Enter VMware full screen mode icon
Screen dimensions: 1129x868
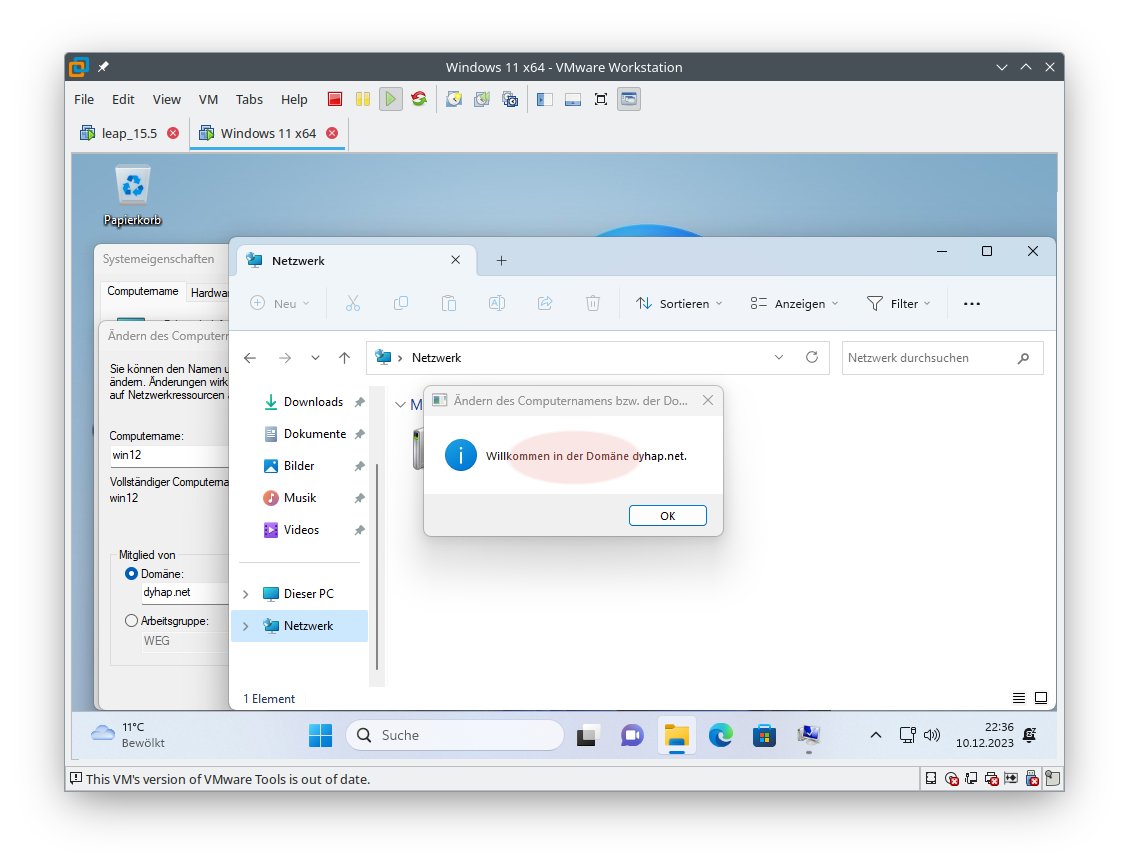tap(601, 99)
